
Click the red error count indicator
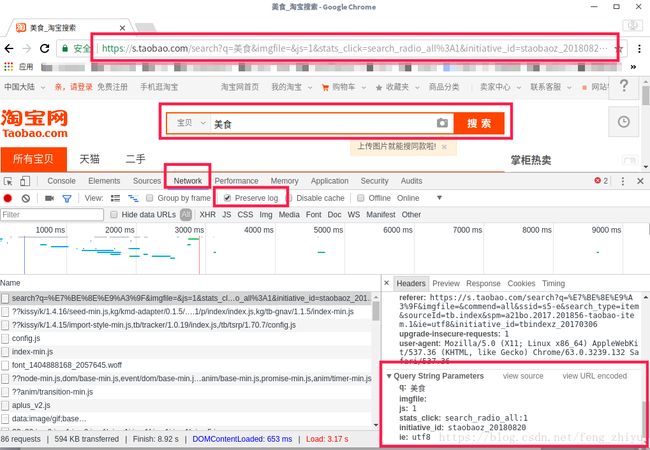click(601, 181)
